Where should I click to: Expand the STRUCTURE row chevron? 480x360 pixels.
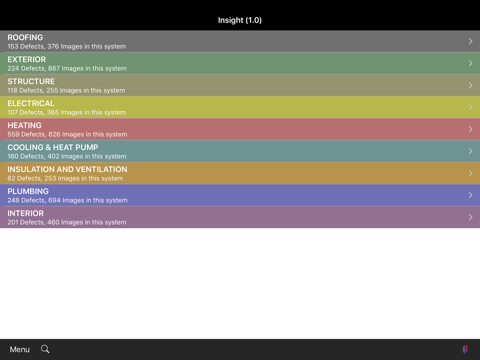(470, 85)
